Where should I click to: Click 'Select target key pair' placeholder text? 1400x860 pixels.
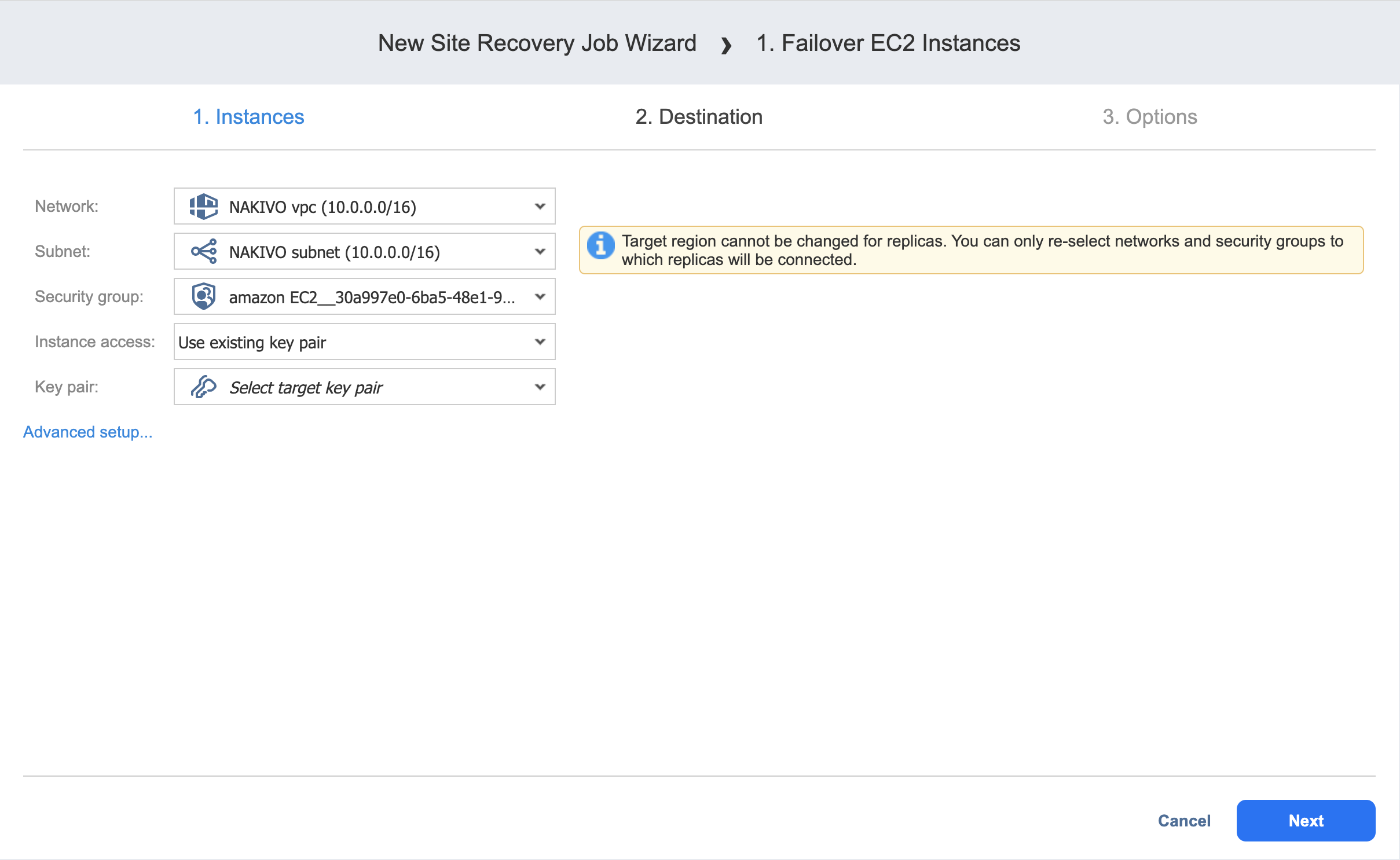306,388
